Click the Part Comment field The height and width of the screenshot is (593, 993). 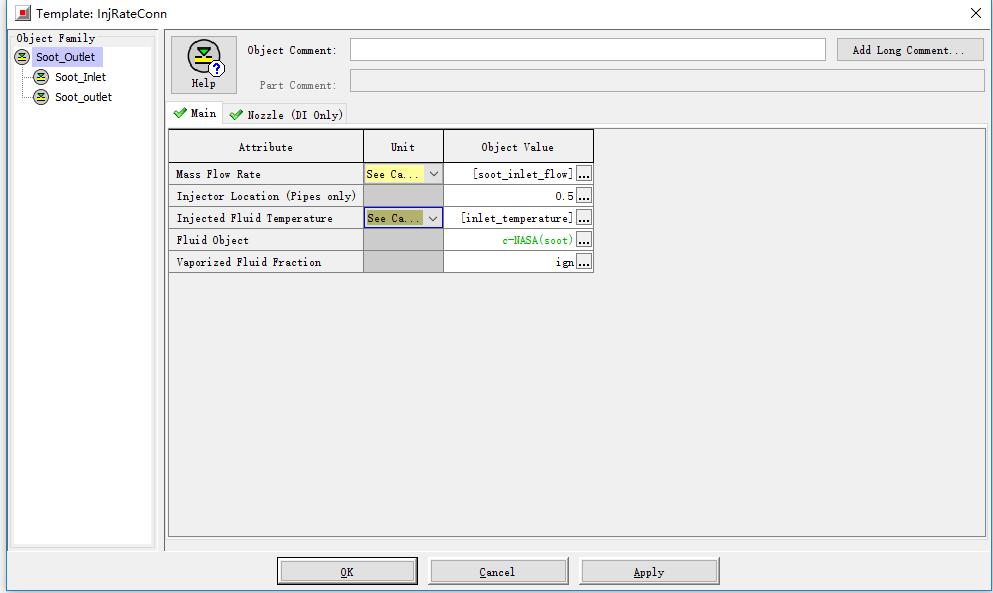667,80
